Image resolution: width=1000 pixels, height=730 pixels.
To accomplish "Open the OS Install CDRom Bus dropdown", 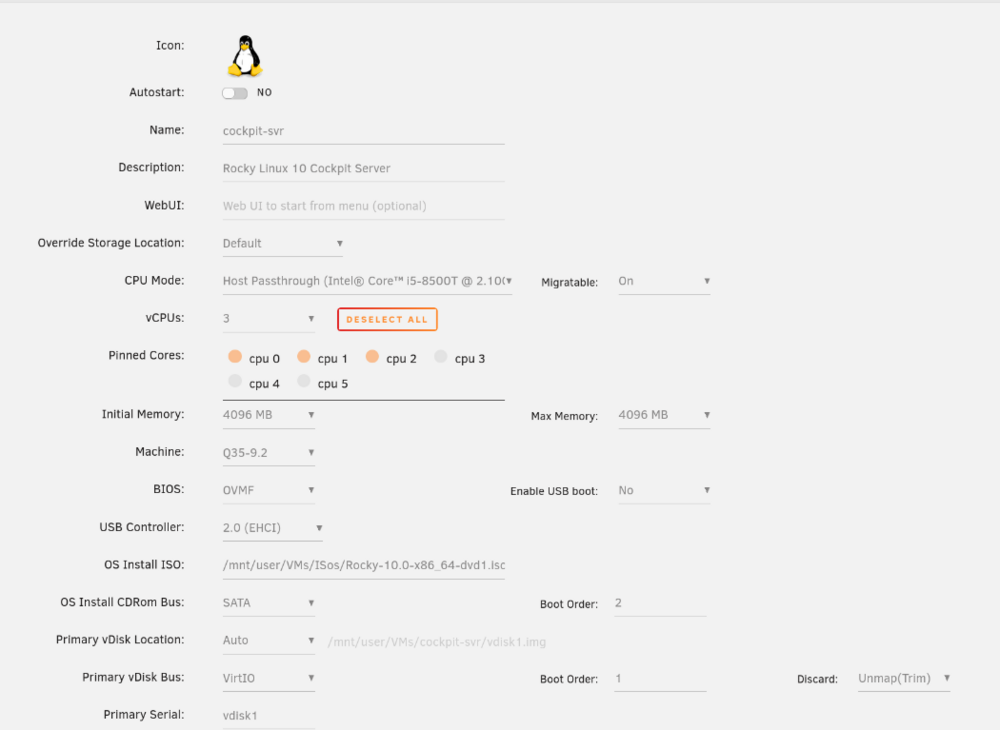I will point(268,603).
